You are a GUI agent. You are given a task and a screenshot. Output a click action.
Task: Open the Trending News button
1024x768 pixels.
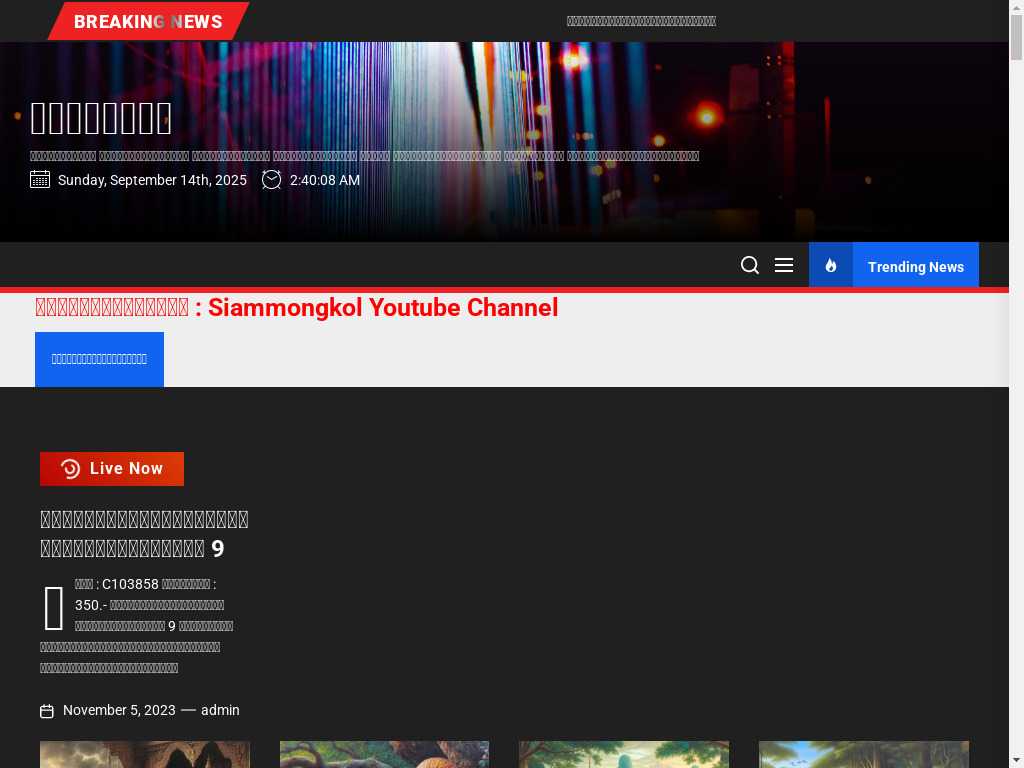pyautogui.click(x=915, y=266)
